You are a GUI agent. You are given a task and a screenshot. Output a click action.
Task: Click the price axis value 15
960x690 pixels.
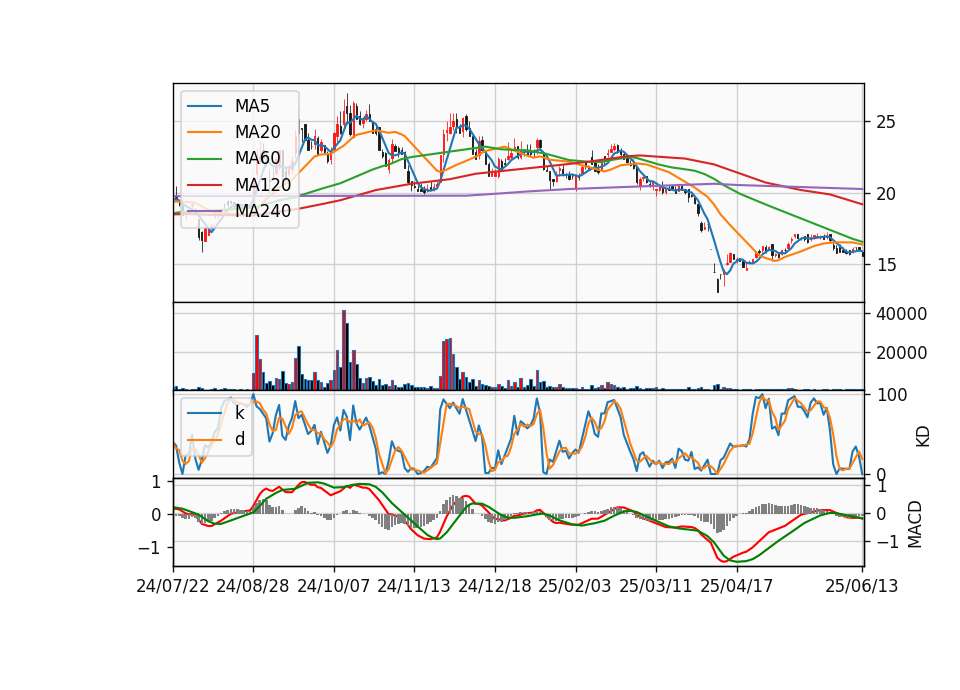(886, 265)
